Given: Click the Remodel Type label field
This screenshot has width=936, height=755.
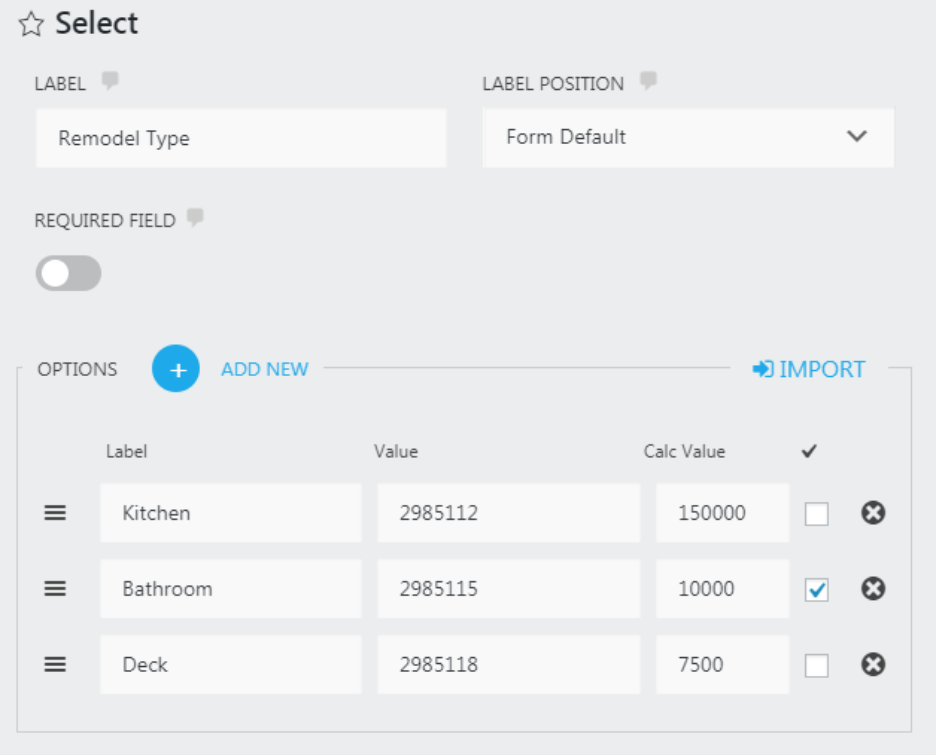Looking at the screenshot, I should pos(240,138).
